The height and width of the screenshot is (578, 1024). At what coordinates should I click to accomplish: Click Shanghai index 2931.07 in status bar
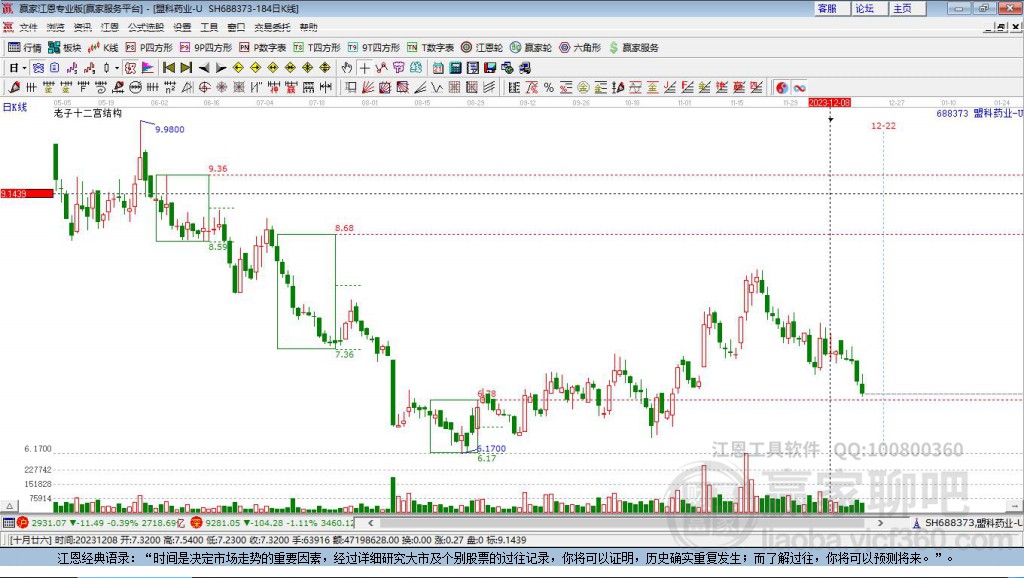point(49,523)
